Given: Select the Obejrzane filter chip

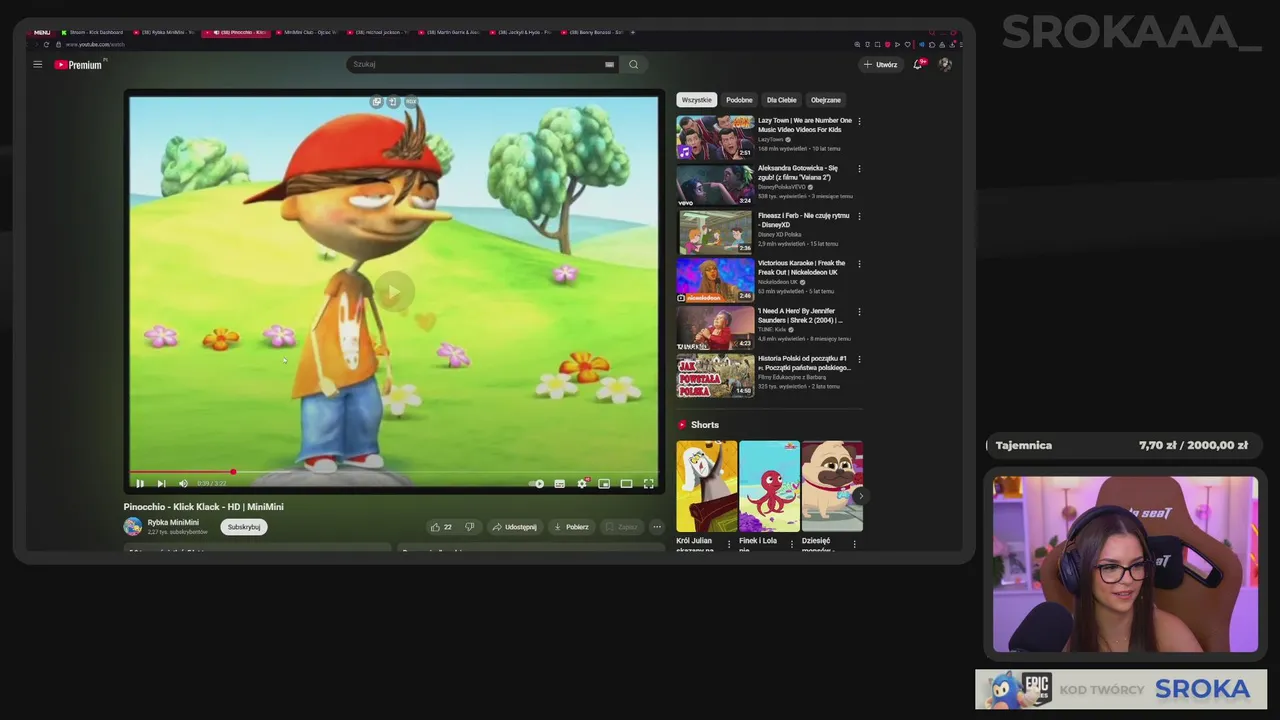Looking at the screenshot, I should click(x=826, y=100).
